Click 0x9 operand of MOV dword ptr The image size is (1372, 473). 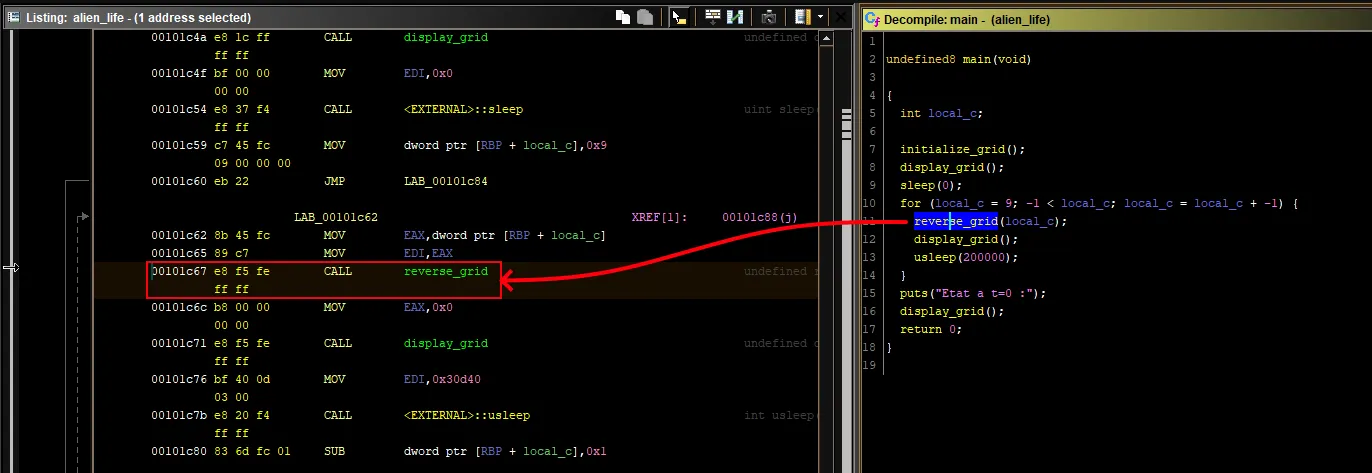597,145
